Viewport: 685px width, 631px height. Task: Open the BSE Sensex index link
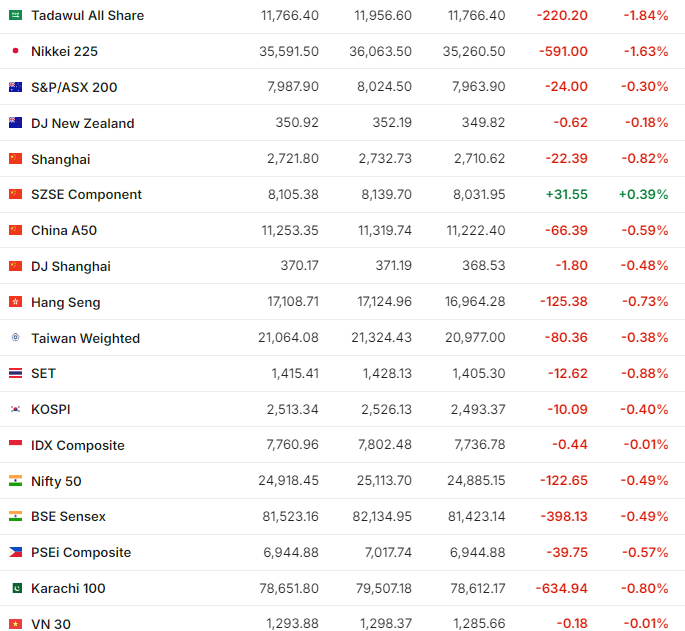(68, 516)
